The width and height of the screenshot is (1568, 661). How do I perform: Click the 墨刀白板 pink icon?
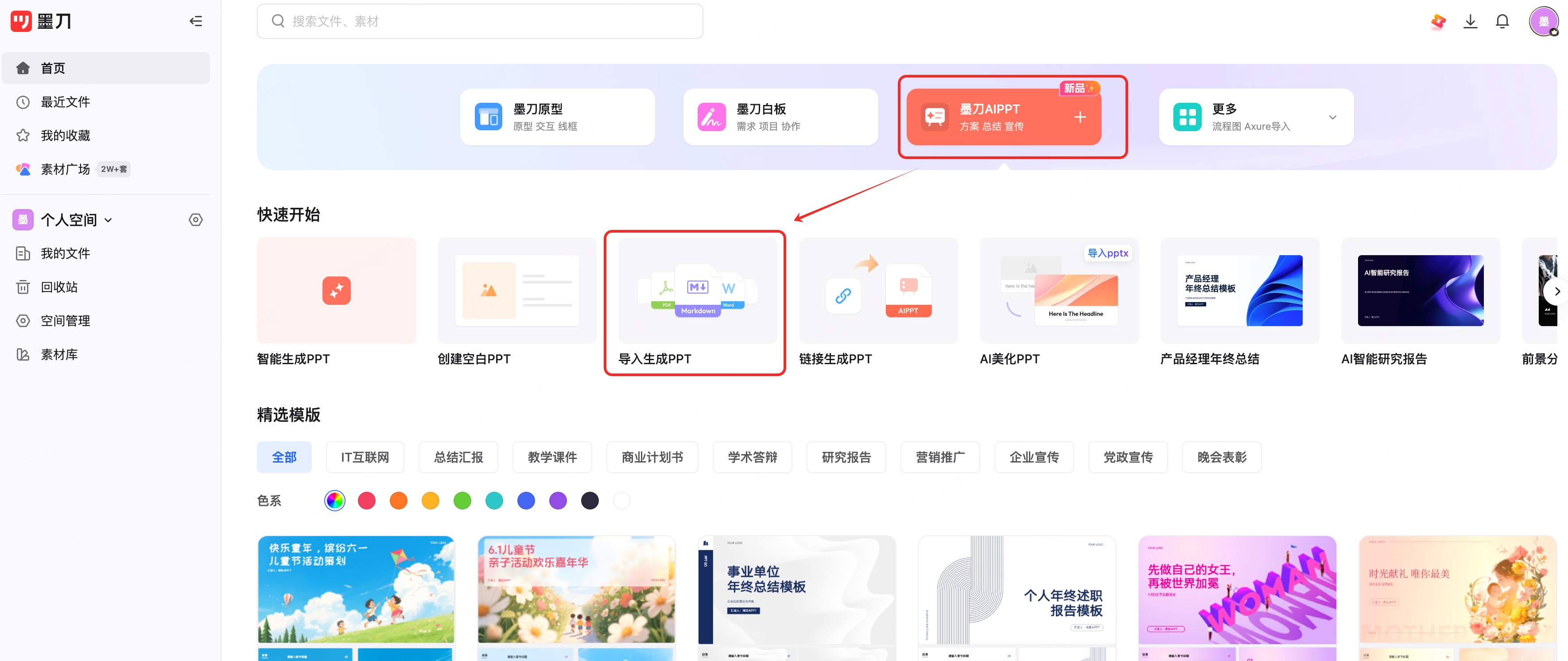click(x=711, y=117)
